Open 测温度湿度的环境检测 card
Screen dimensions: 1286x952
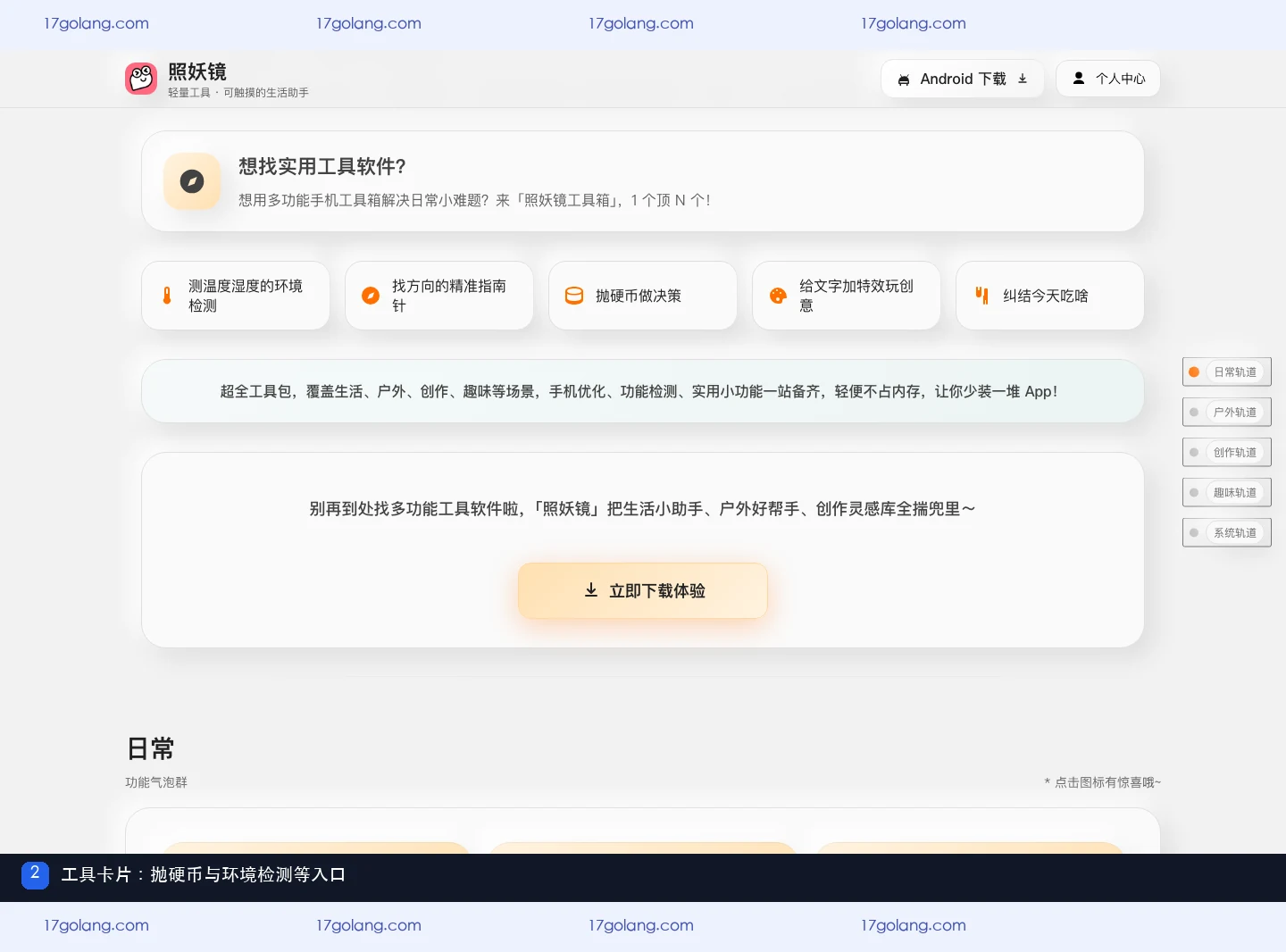(236, 296)
